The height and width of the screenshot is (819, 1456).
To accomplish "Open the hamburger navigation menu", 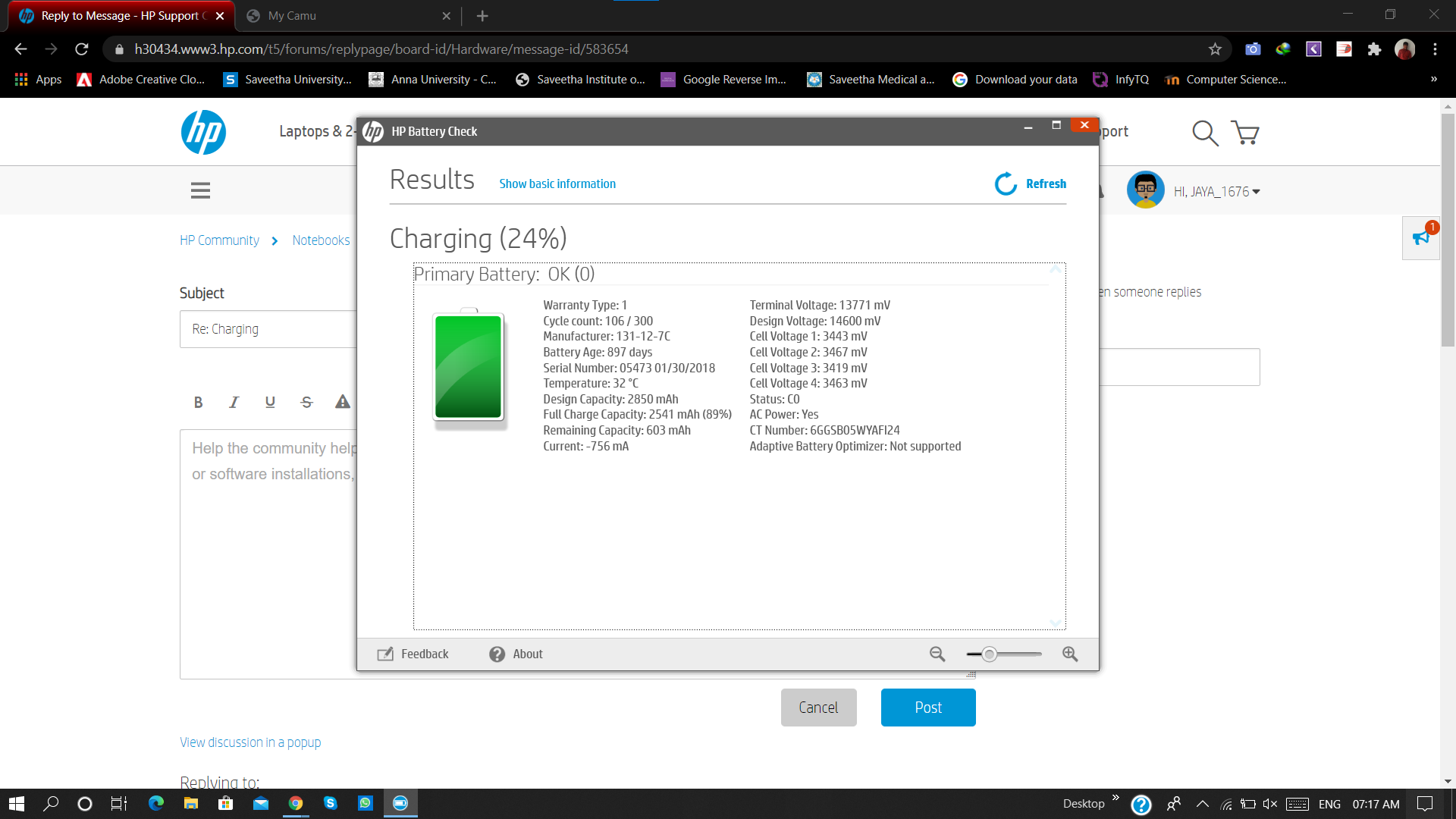I will [200, 190].
